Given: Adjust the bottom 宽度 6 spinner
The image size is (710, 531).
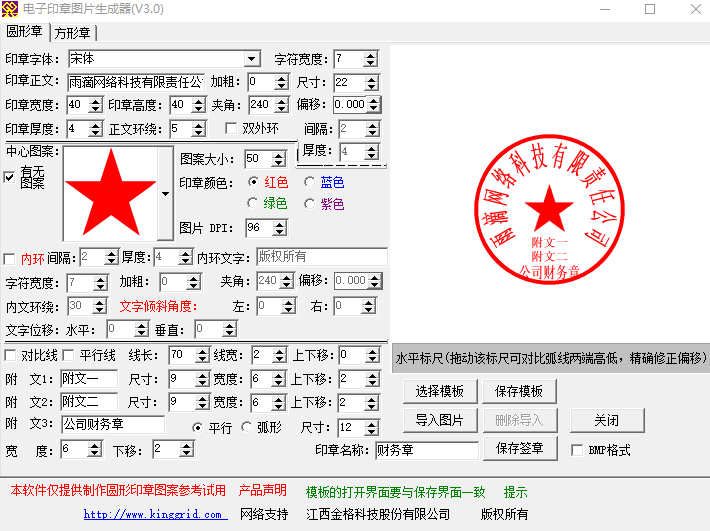Looking at the screenshot, I should point(94,450).
